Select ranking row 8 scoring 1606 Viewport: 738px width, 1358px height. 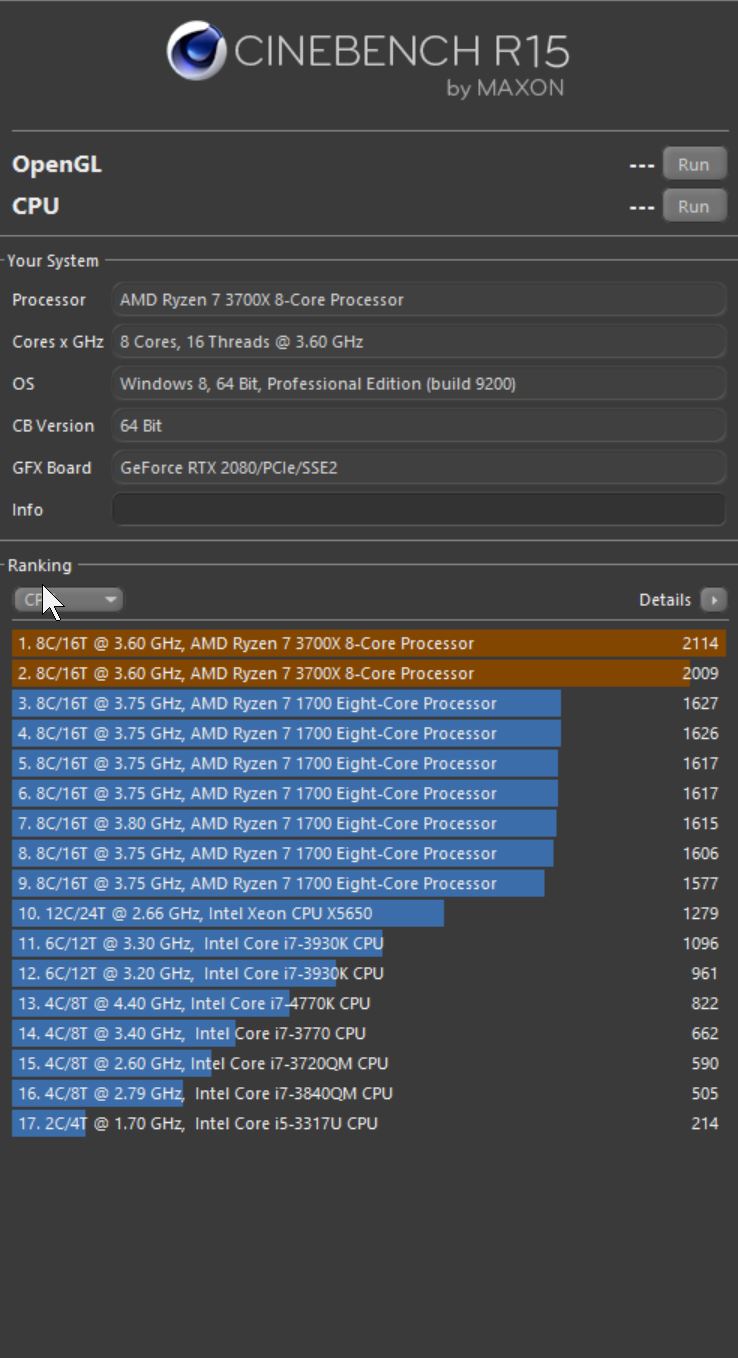[369, 853]
